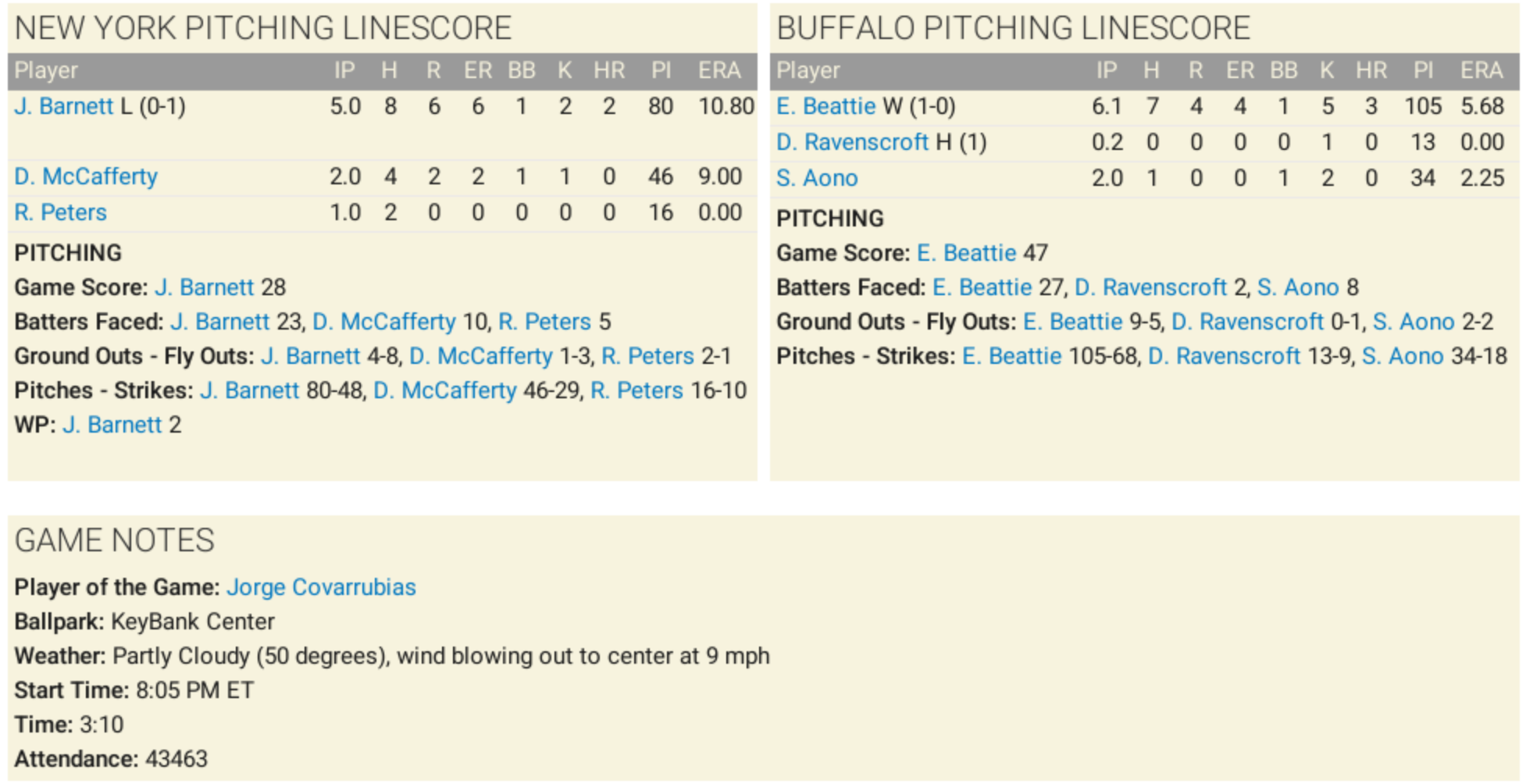Click E. Beattie link beside Game Score 47
The width and height of the screenshot is (1526, 784).
pos(967,253)
